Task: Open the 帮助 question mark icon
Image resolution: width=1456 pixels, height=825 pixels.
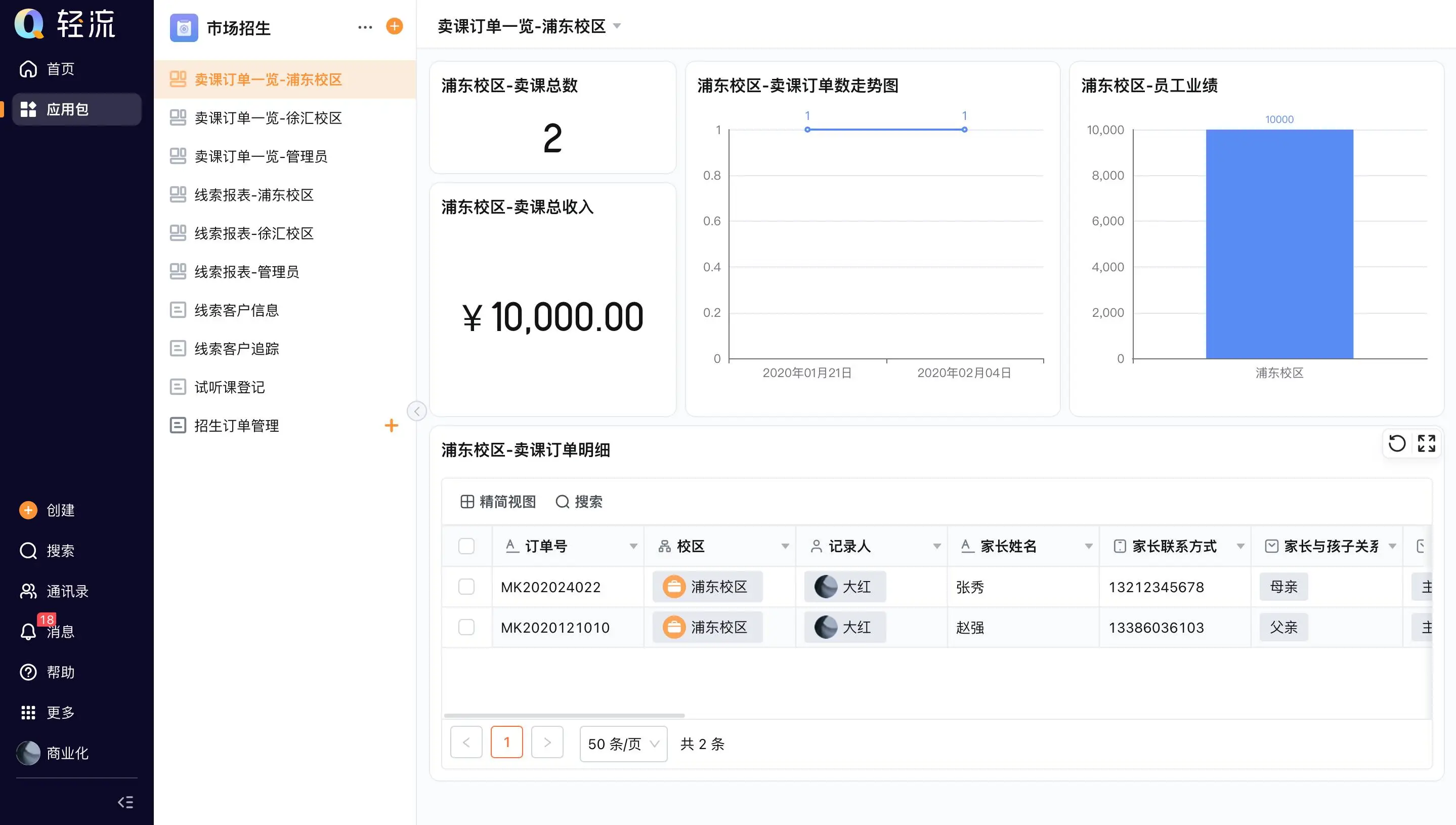Action: (x=28, y=672)
